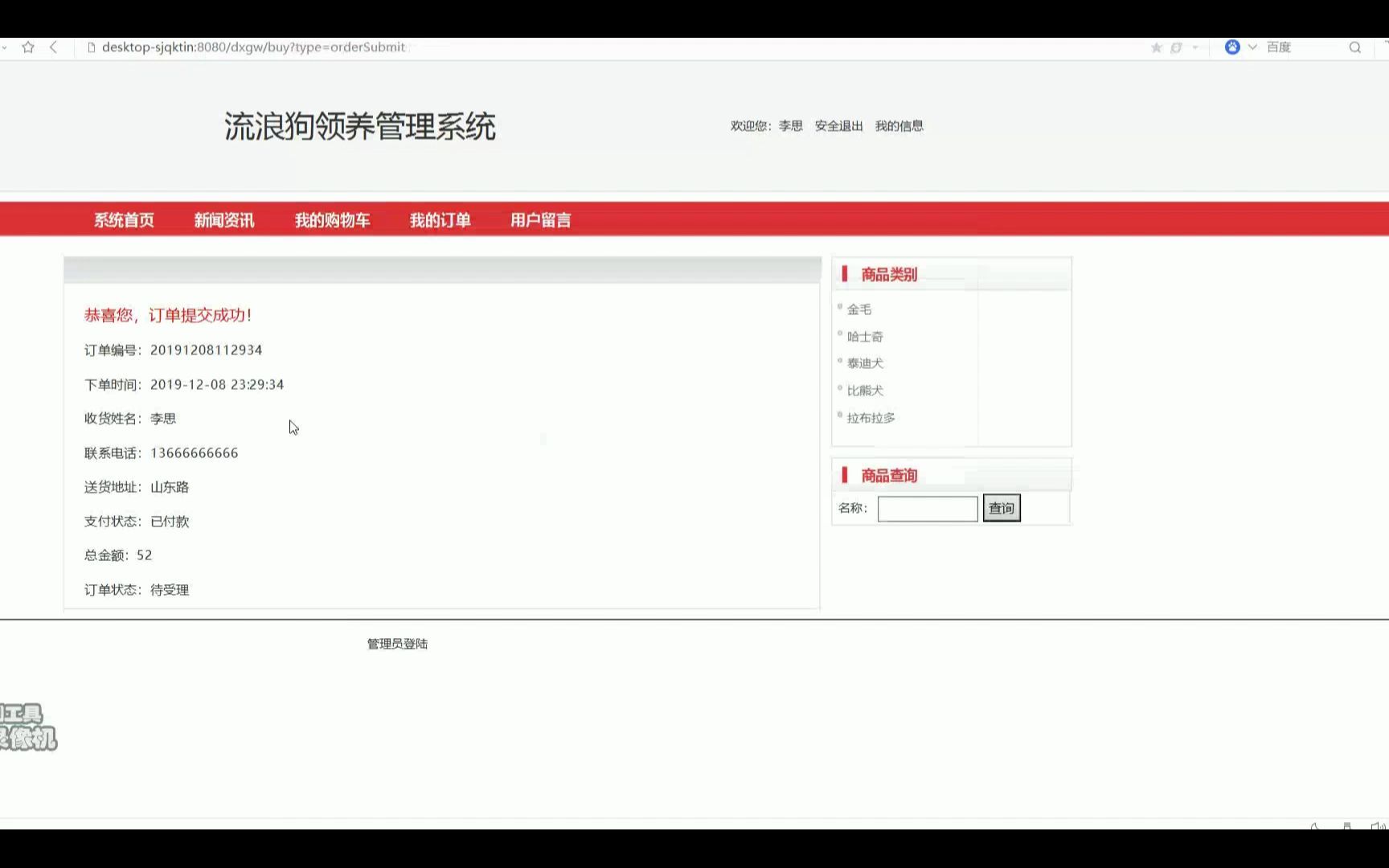Open the 用户留言 menu item
Image resolution: width=1389 pixels, height=868 pixels.
coord(540,220)
